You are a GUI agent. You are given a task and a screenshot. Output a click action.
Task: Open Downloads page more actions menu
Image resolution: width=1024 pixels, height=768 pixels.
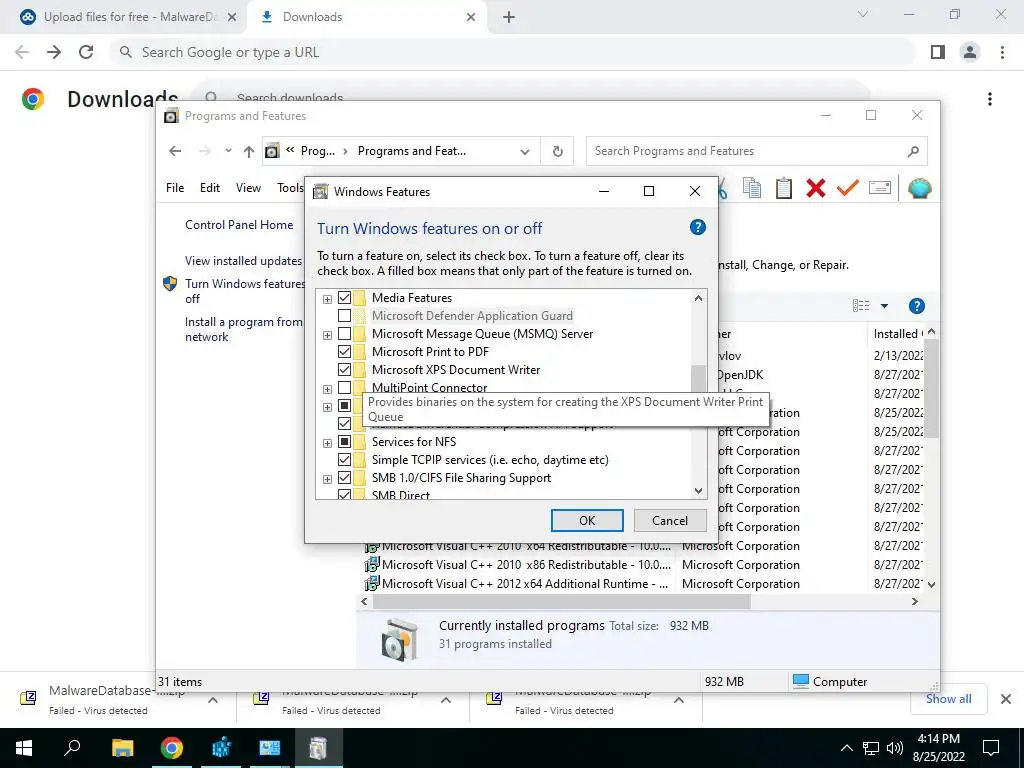[x=990, y=99]
